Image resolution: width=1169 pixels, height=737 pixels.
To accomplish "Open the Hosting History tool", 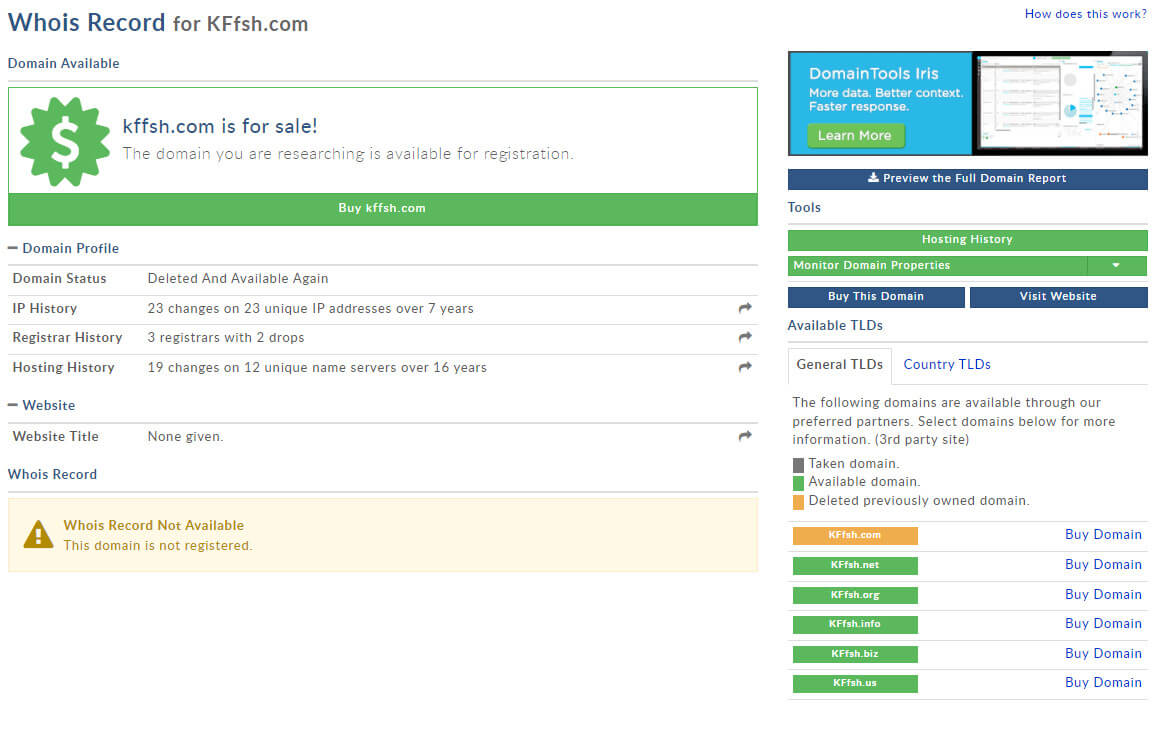I will [966, 239].
